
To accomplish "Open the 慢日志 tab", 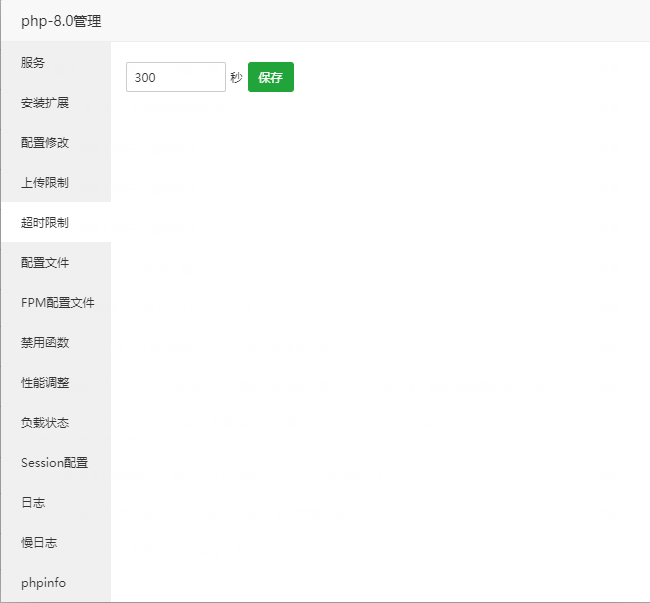I will [56, 542].
